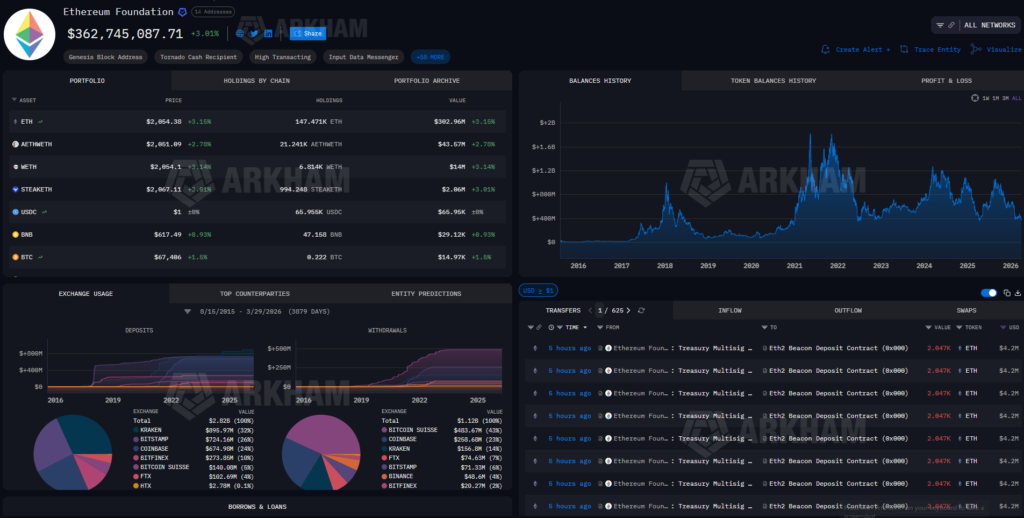The height and width of the screenshot is (518, 1024).
Task: Sort by TIME using its small arrow
Action: 584,327
